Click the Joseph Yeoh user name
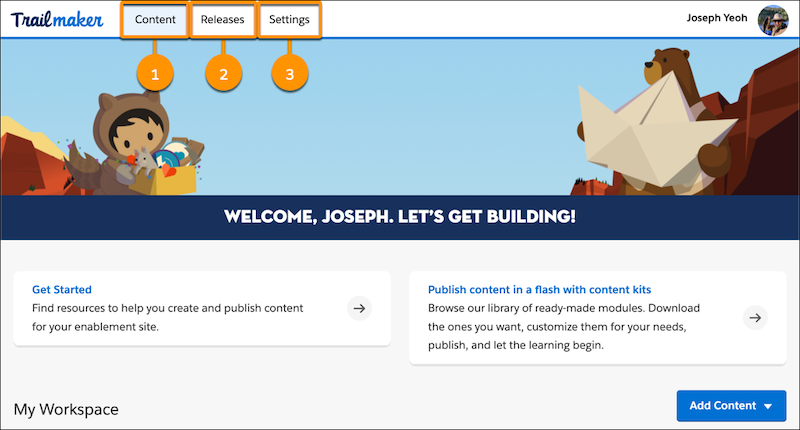The width and height of the screenshot is (800, 430). [x=717, y=18]
